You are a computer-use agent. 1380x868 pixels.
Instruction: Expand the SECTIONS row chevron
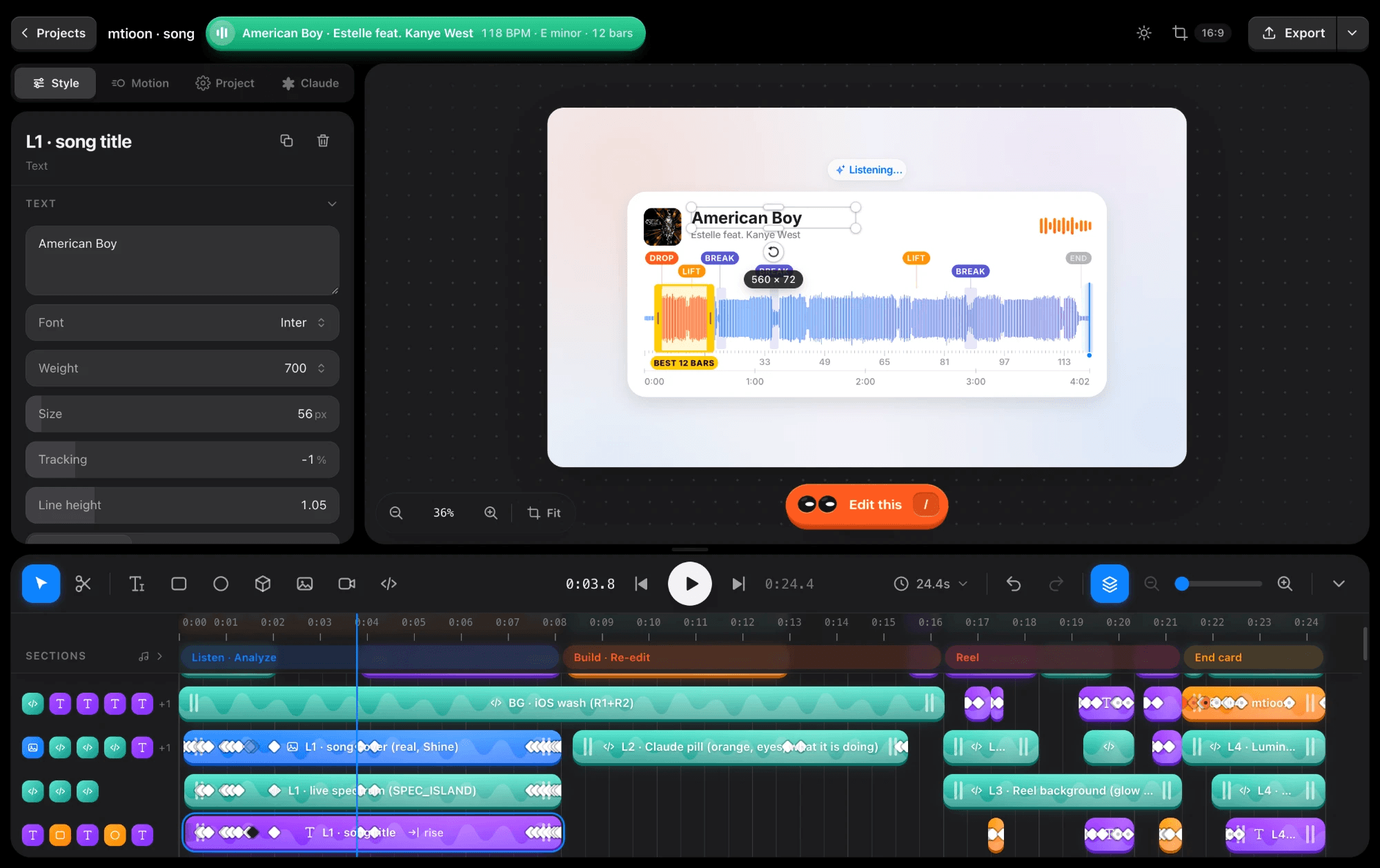pyautogui.click(x=160, y=656)
